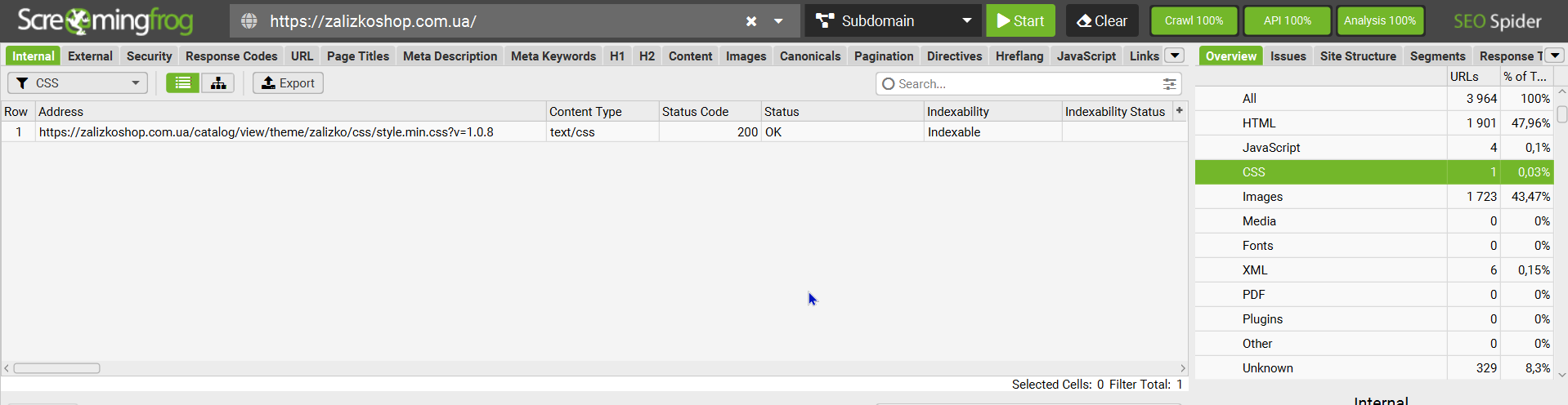
Task: Clear the crawl data
Action: tap(1102, 20)
